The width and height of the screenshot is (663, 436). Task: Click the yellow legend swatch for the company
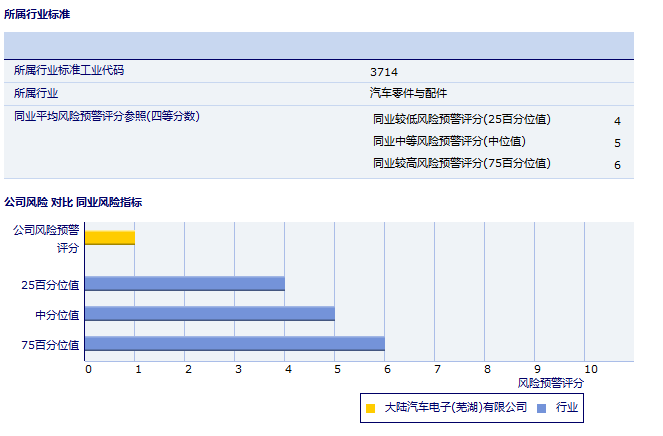[371, 408]
